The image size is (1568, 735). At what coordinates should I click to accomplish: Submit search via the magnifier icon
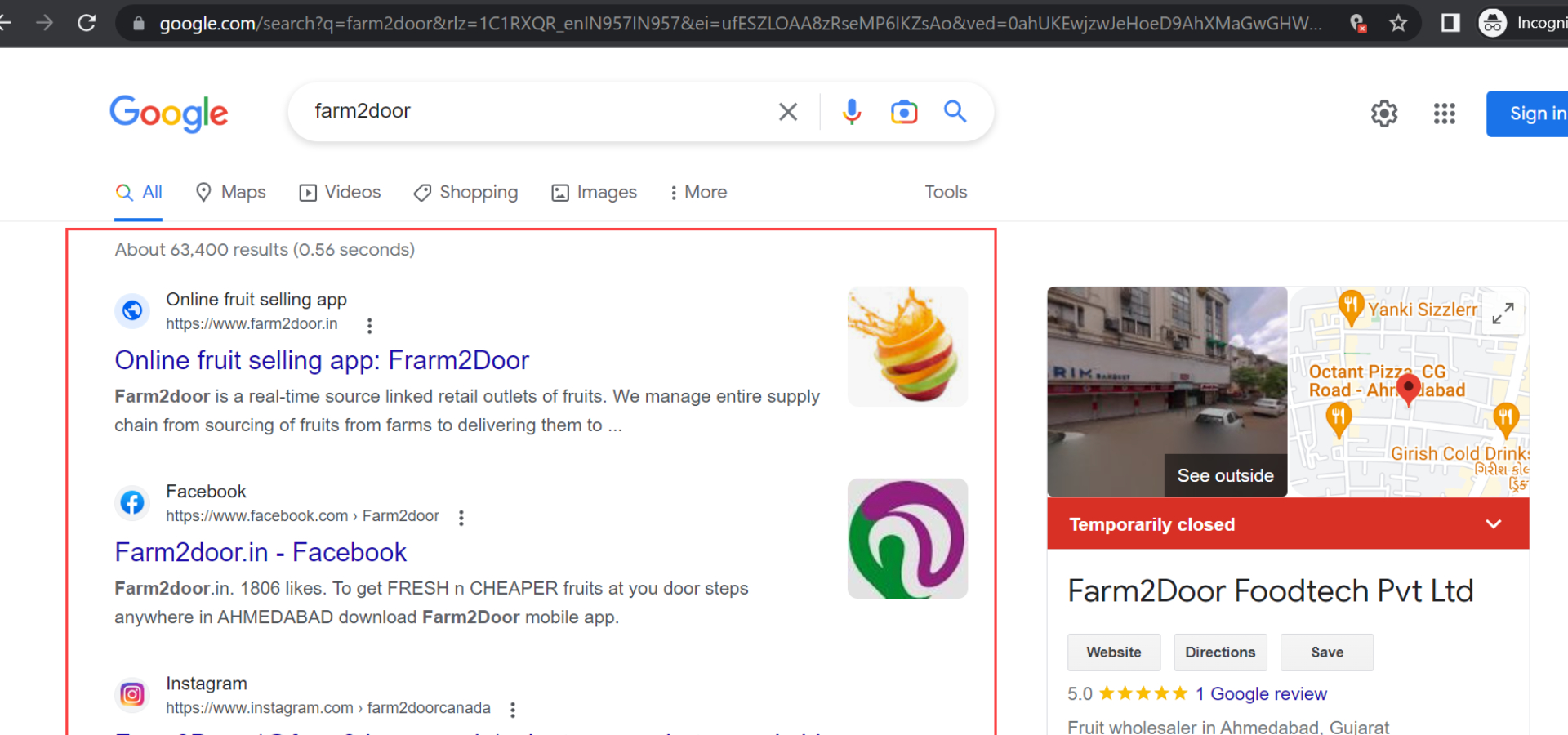[x=955, y=111]
